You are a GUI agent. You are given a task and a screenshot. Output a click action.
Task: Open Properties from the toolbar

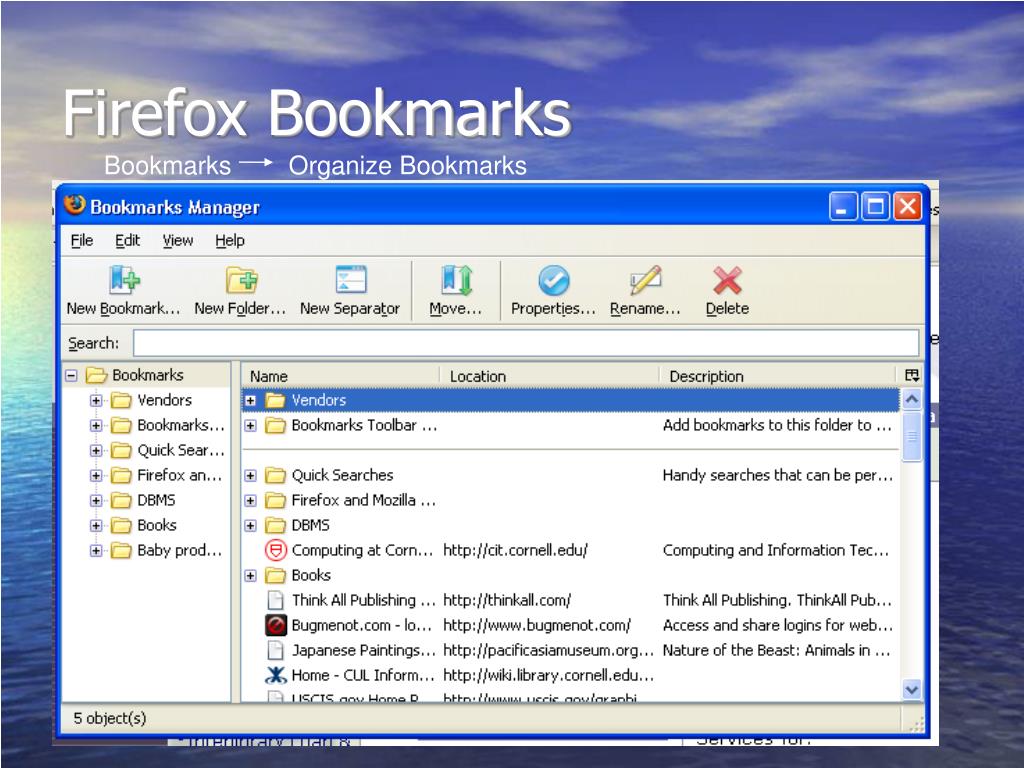tap(553, 291)
